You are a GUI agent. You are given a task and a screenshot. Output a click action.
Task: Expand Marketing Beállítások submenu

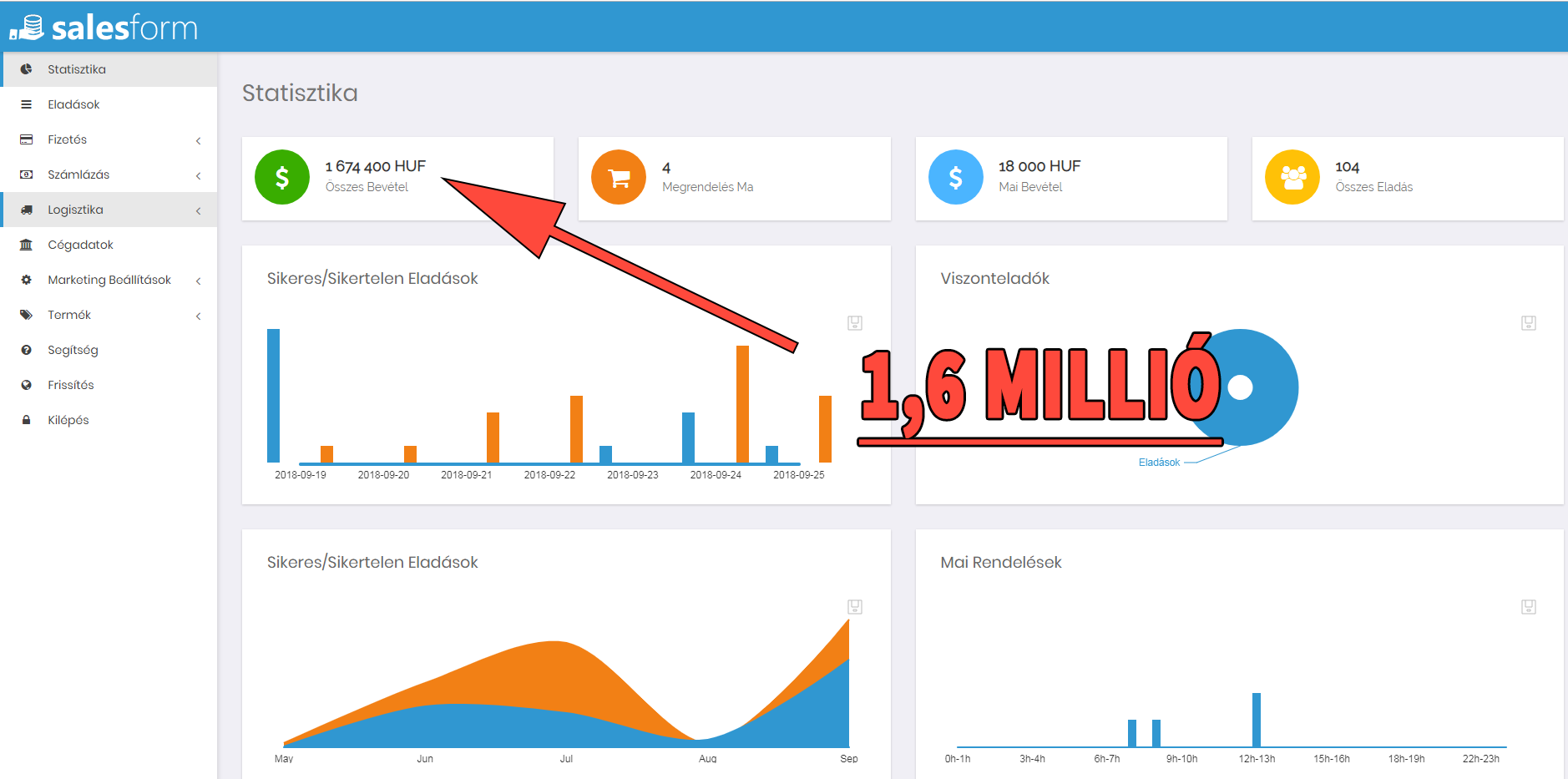click(x=198, y=281)
